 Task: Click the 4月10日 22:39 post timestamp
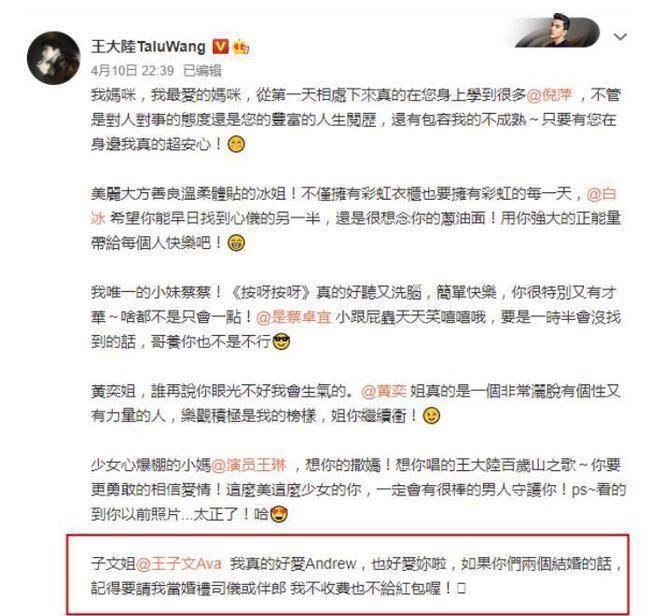(132, 70)
